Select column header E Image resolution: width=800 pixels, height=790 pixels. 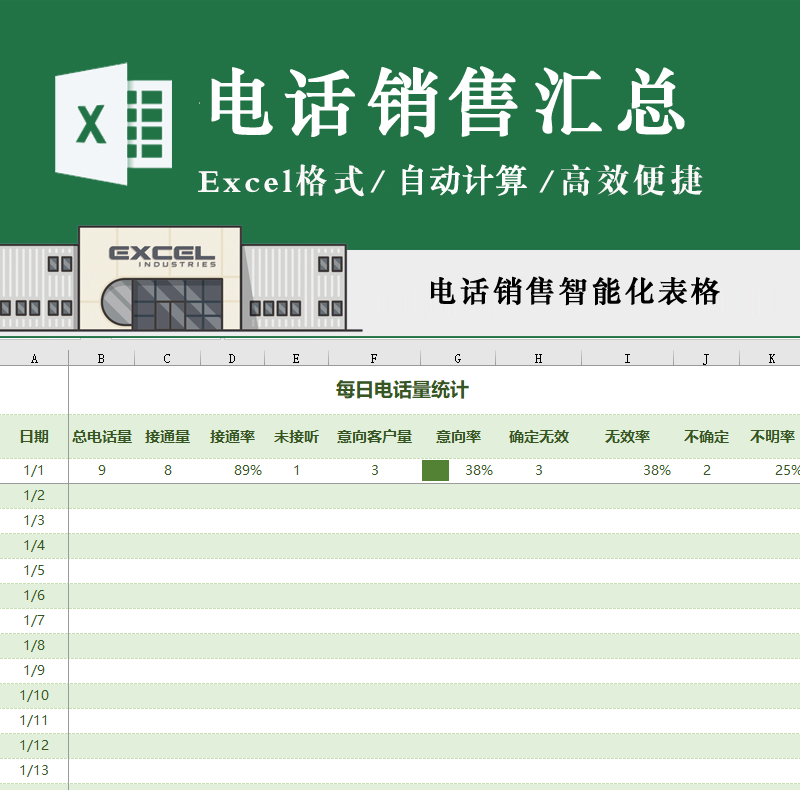click(x=295, y=357)
